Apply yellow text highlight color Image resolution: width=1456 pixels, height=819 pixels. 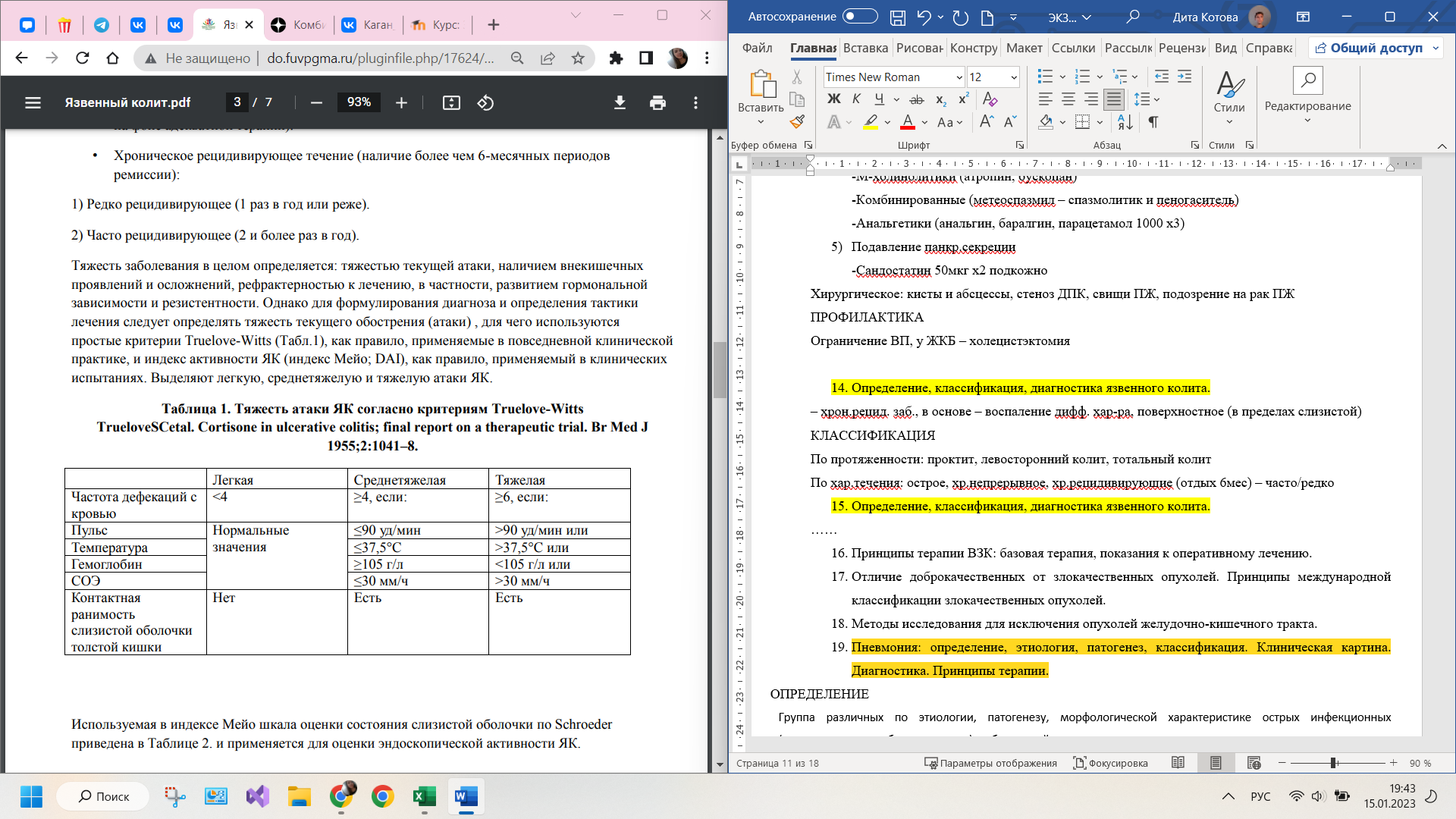870,122
